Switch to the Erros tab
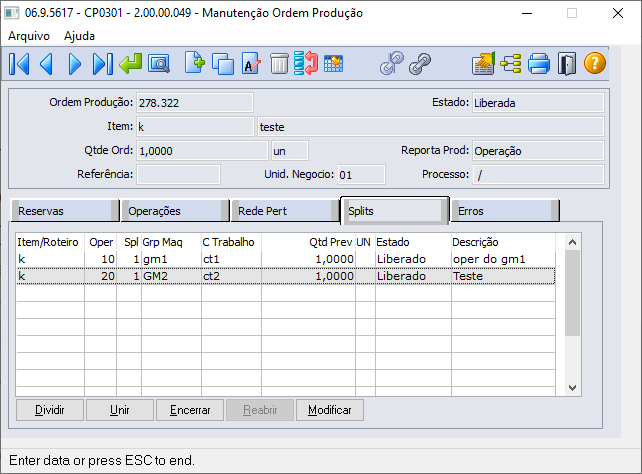 click(505, 211)
